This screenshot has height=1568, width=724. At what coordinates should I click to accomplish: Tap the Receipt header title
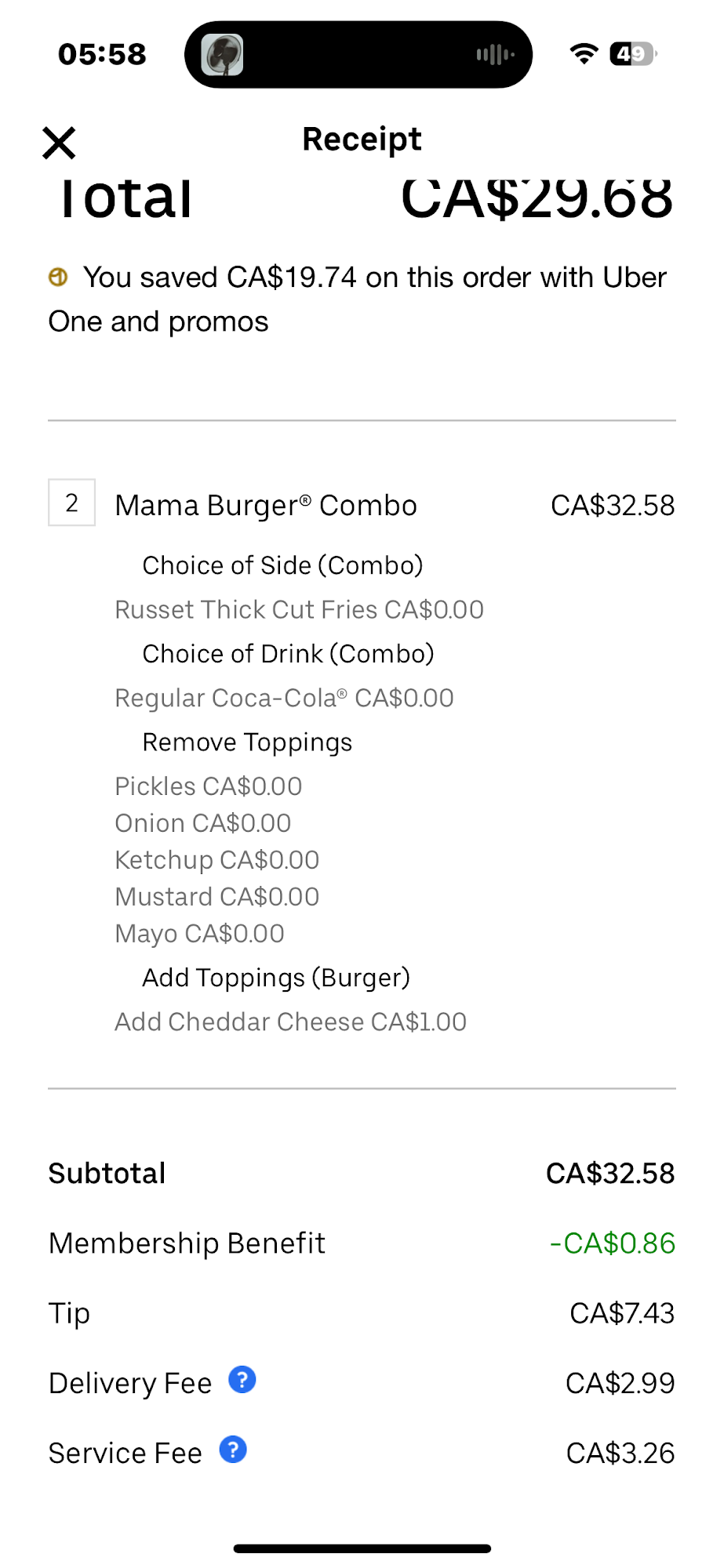click(362, 140)
